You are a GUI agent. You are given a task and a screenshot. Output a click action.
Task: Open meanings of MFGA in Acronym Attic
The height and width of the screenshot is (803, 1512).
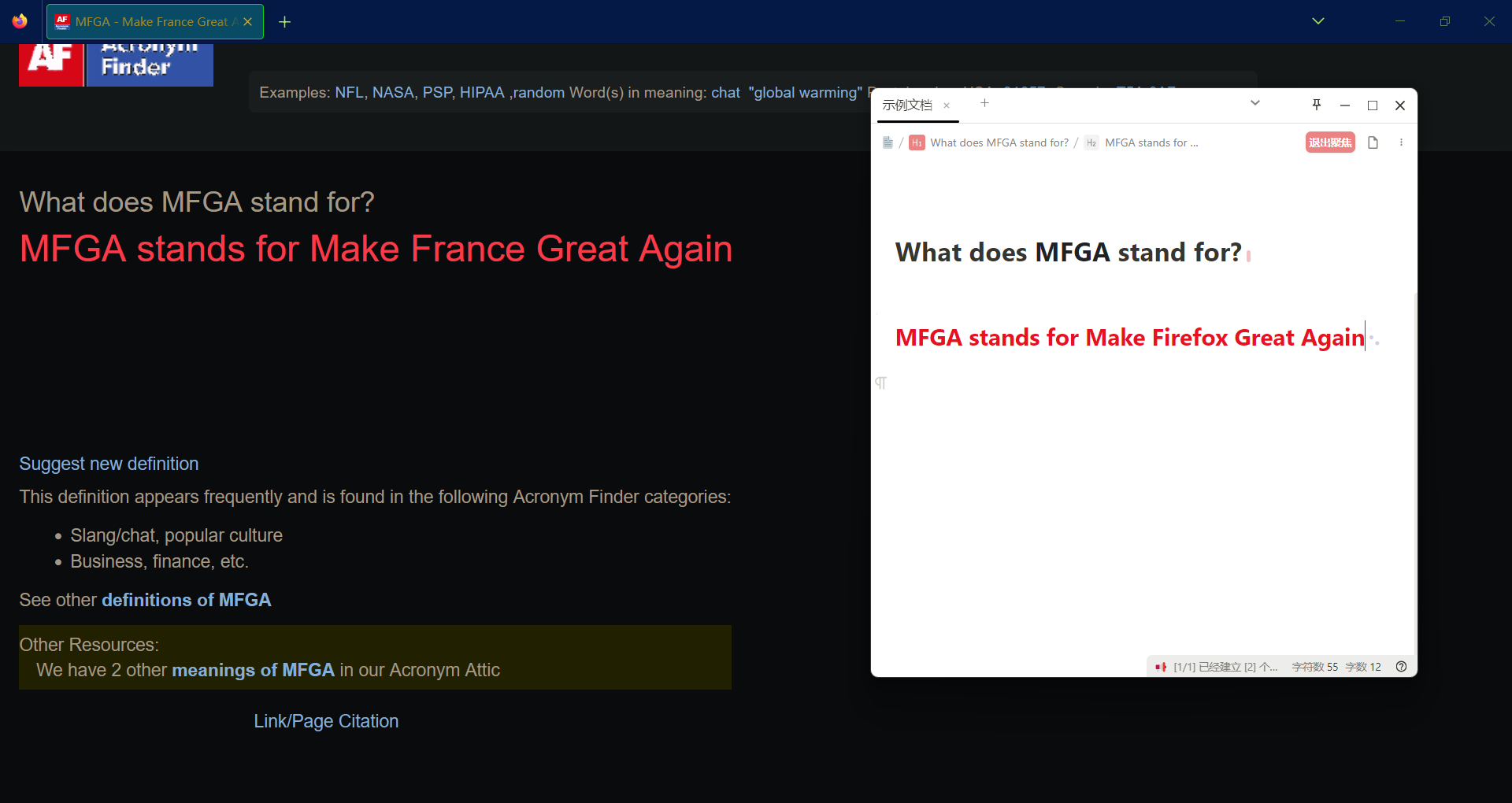(x=254, y=670)
